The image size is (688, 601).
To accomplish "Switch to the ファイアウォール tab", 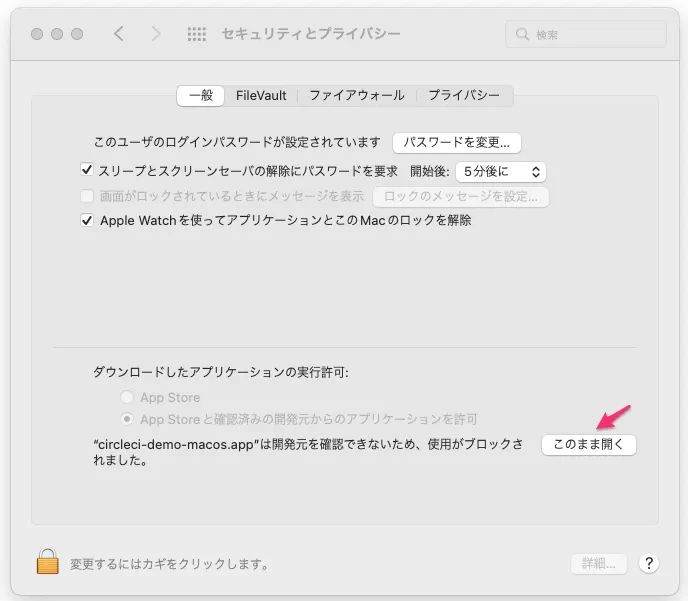I will 357,95.
